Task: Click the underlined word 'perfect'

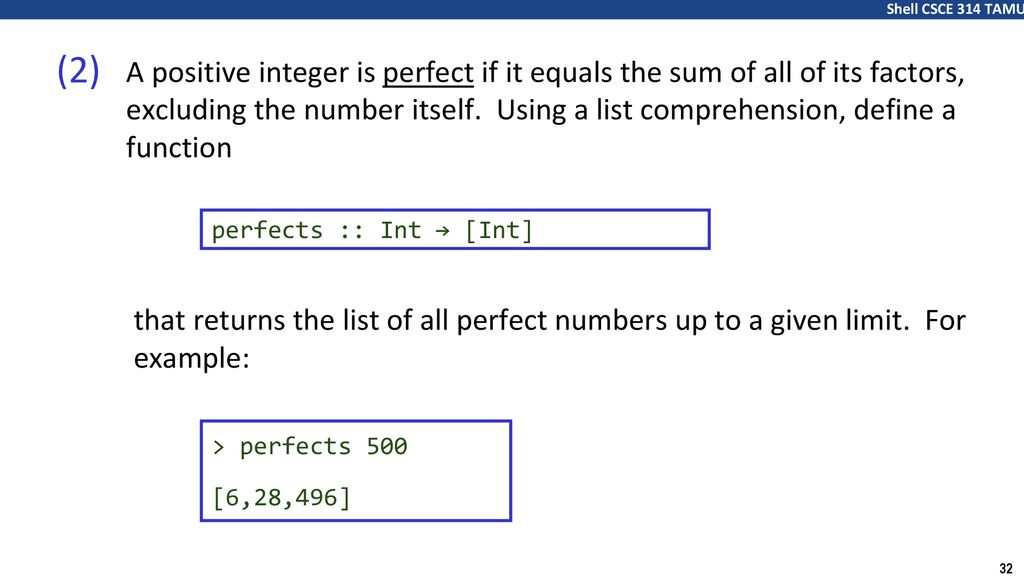Action: 428,73
